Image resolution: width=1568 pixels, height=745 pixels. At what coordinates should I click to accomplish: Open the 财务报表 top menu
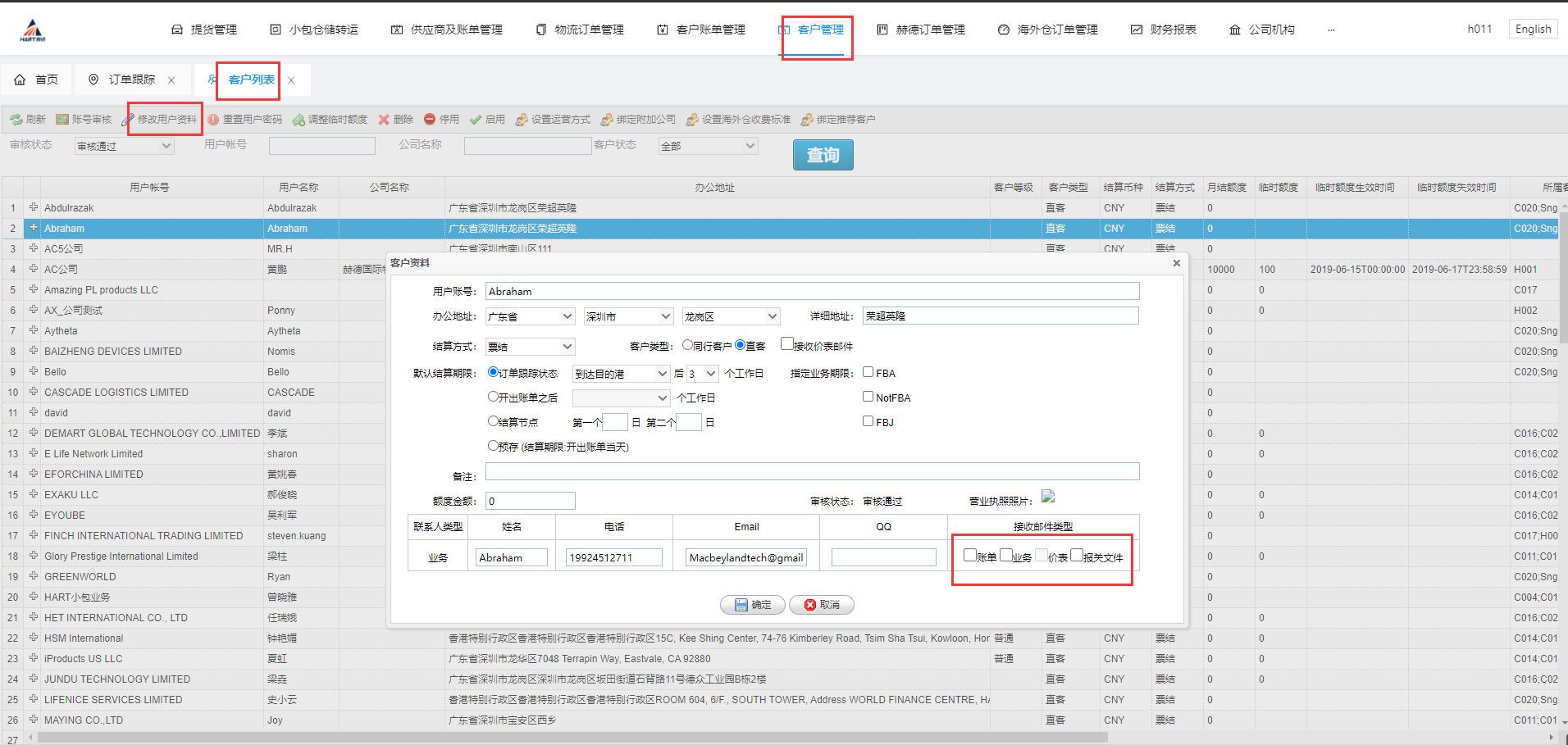[x=1164, y=30]
